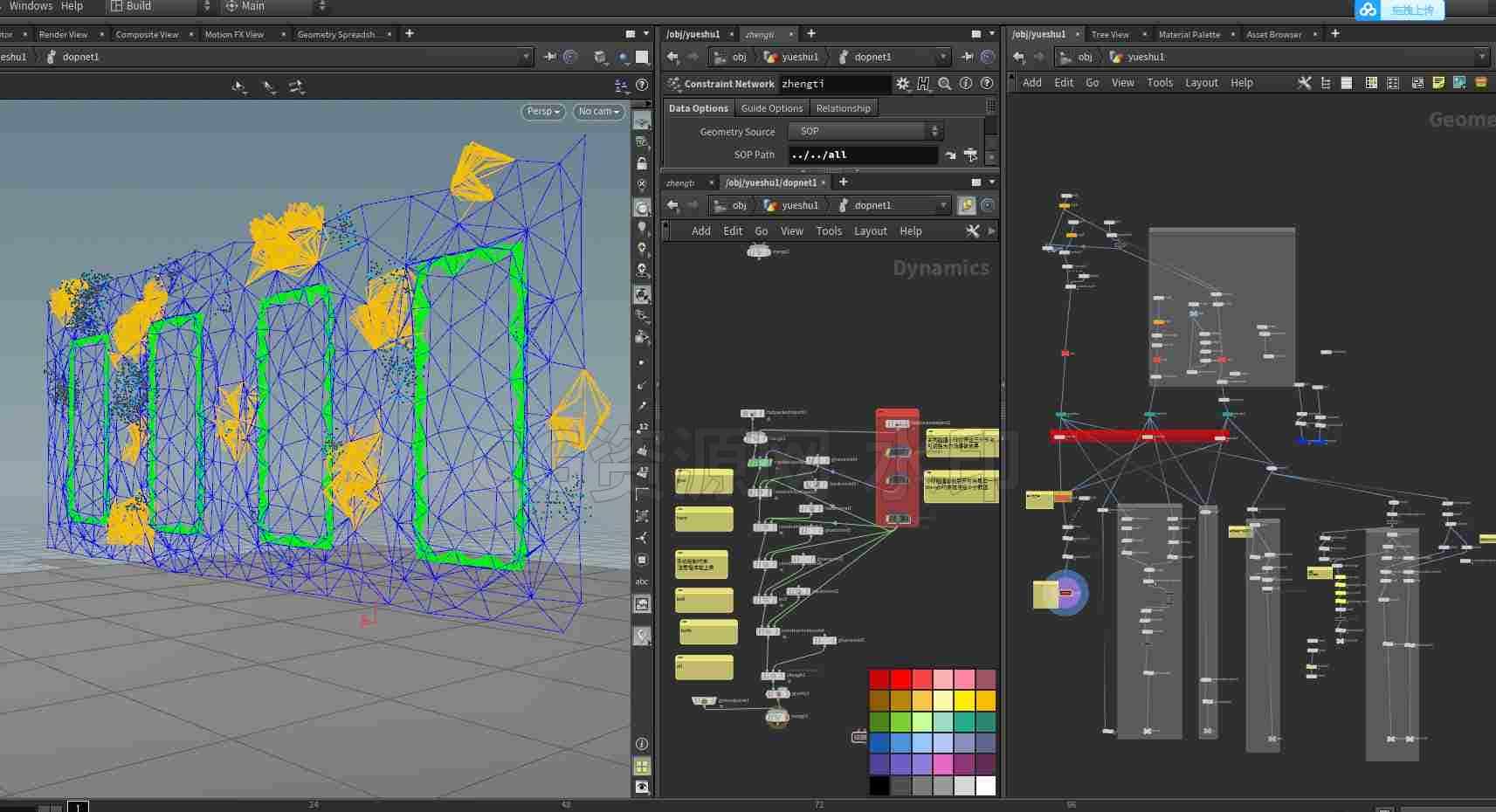
Task: Go back in the parameter pane path
Action: point(672,57)
